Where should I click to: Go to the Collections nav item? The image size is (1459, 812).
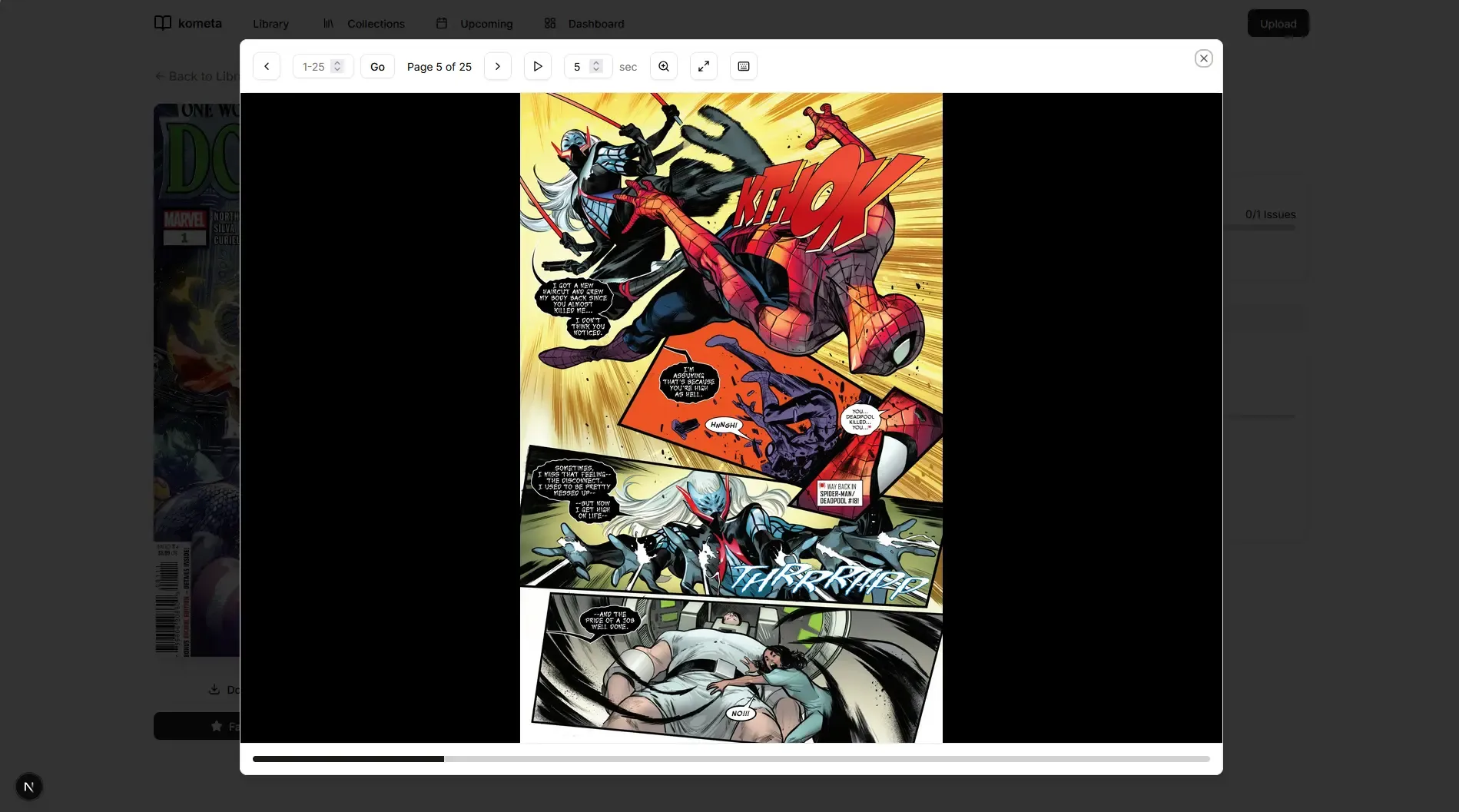(x=363, y=24)
